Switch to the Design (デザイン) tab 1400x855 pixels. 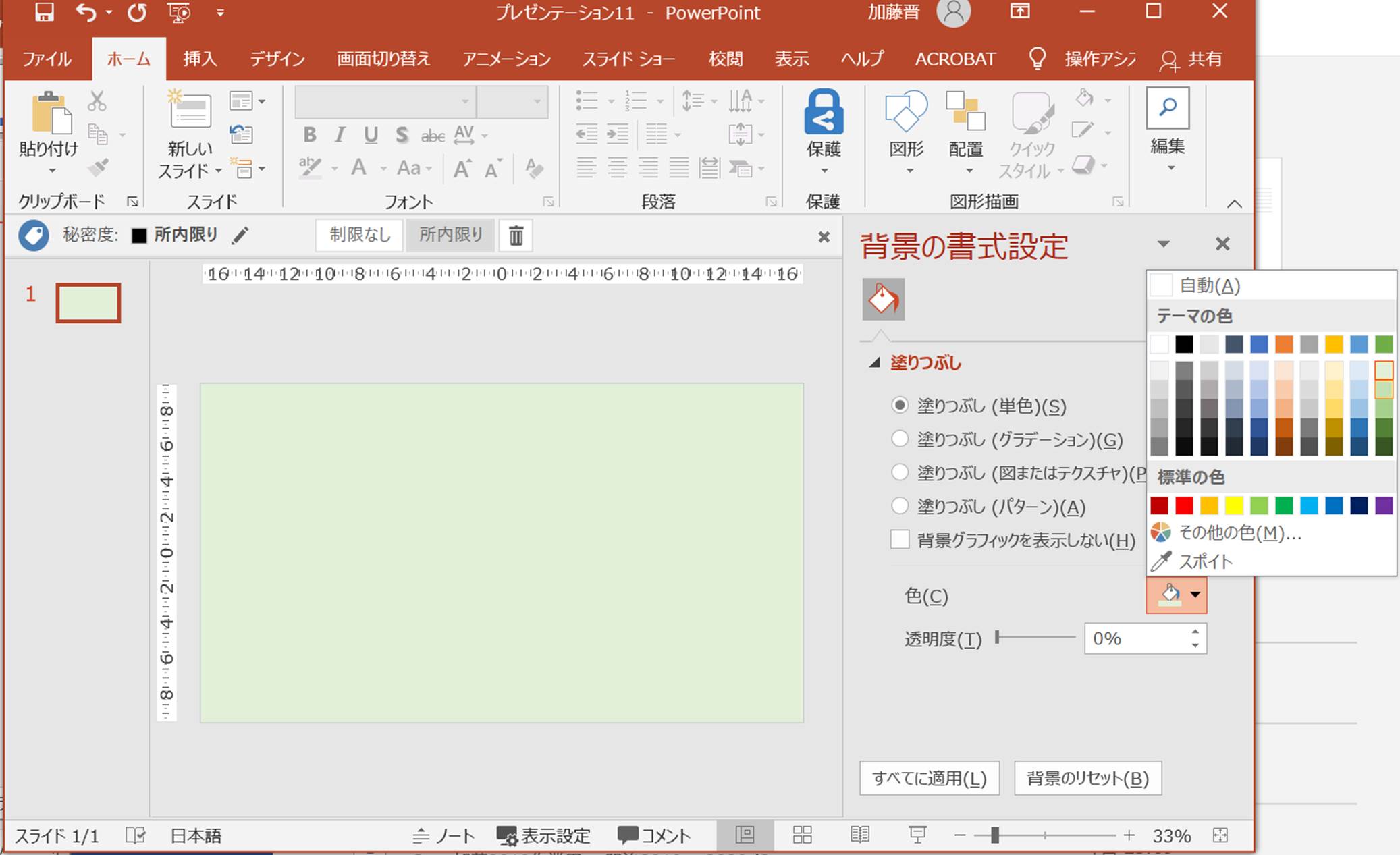click(x=277, y=59)
